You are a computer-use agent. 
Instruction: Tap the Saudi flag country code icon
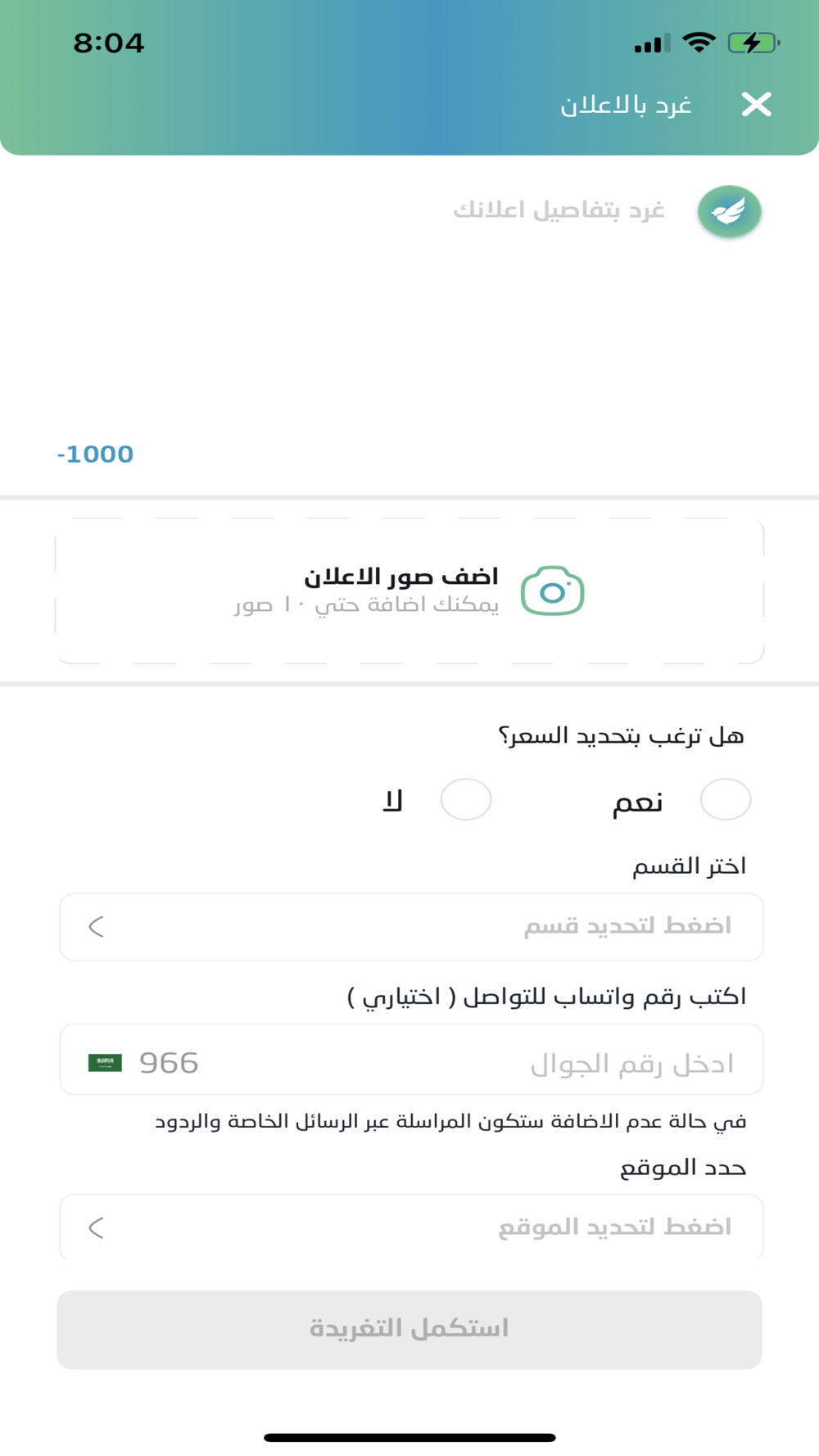tap(105, 1062)
